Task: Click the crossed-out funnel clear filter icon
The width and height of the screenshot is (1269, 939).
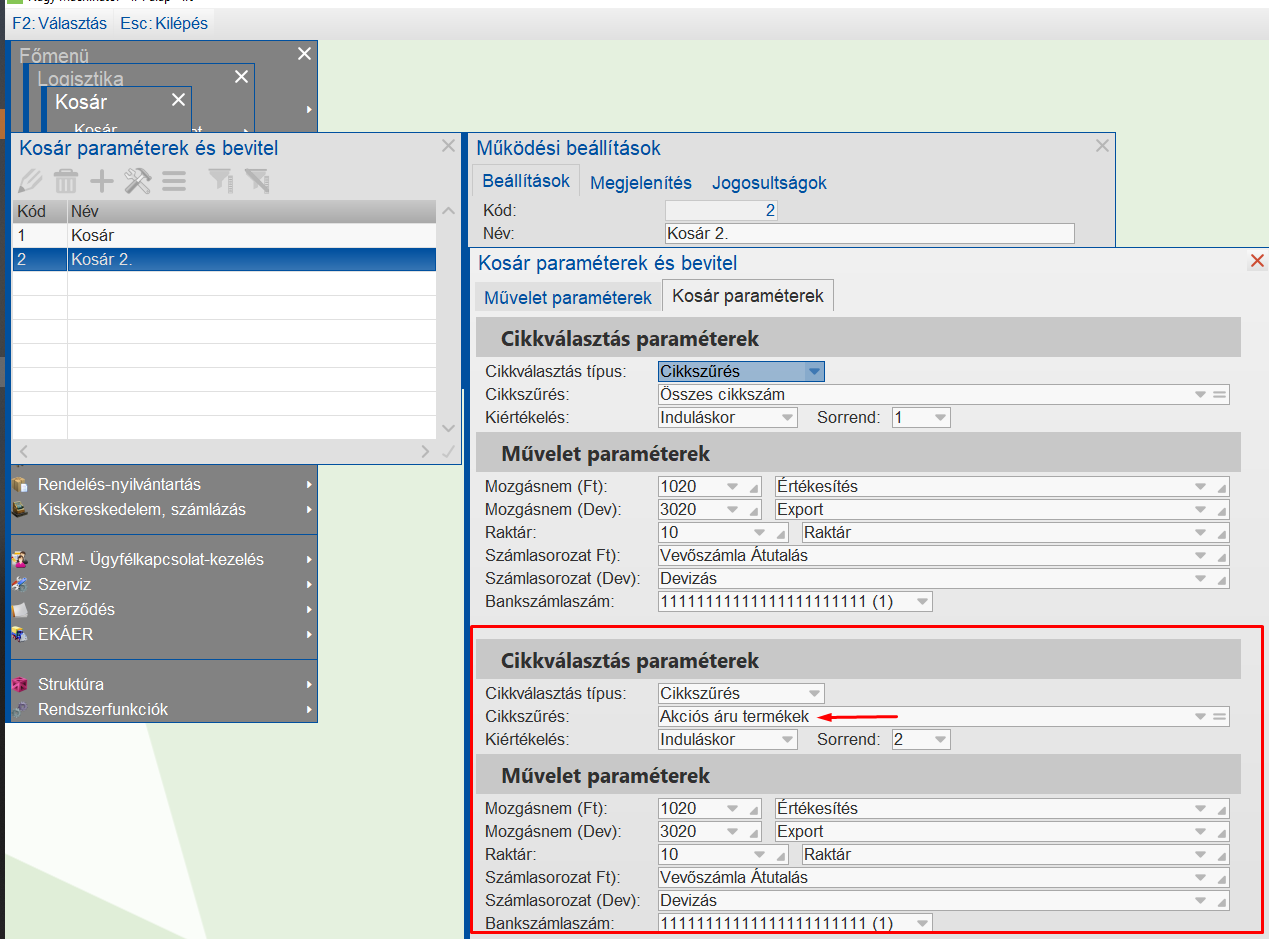Action: click(x=257, y=181)
